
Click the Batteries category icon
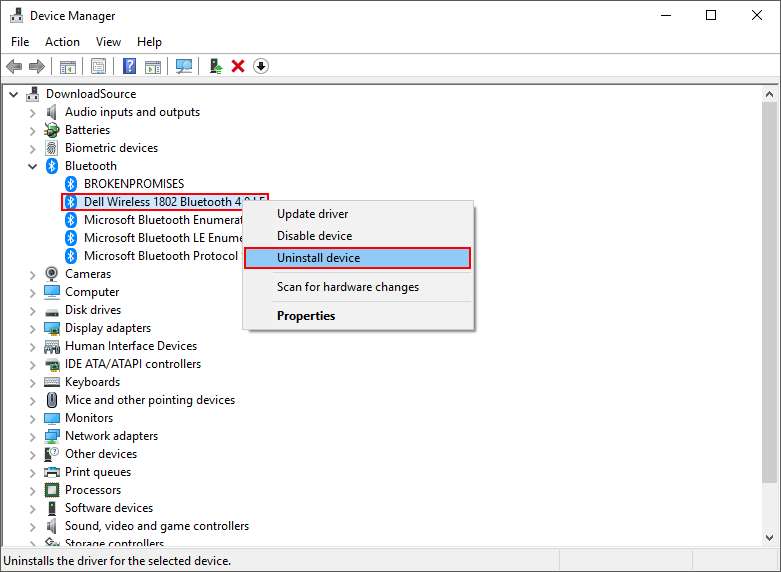(x=52, y=130)
